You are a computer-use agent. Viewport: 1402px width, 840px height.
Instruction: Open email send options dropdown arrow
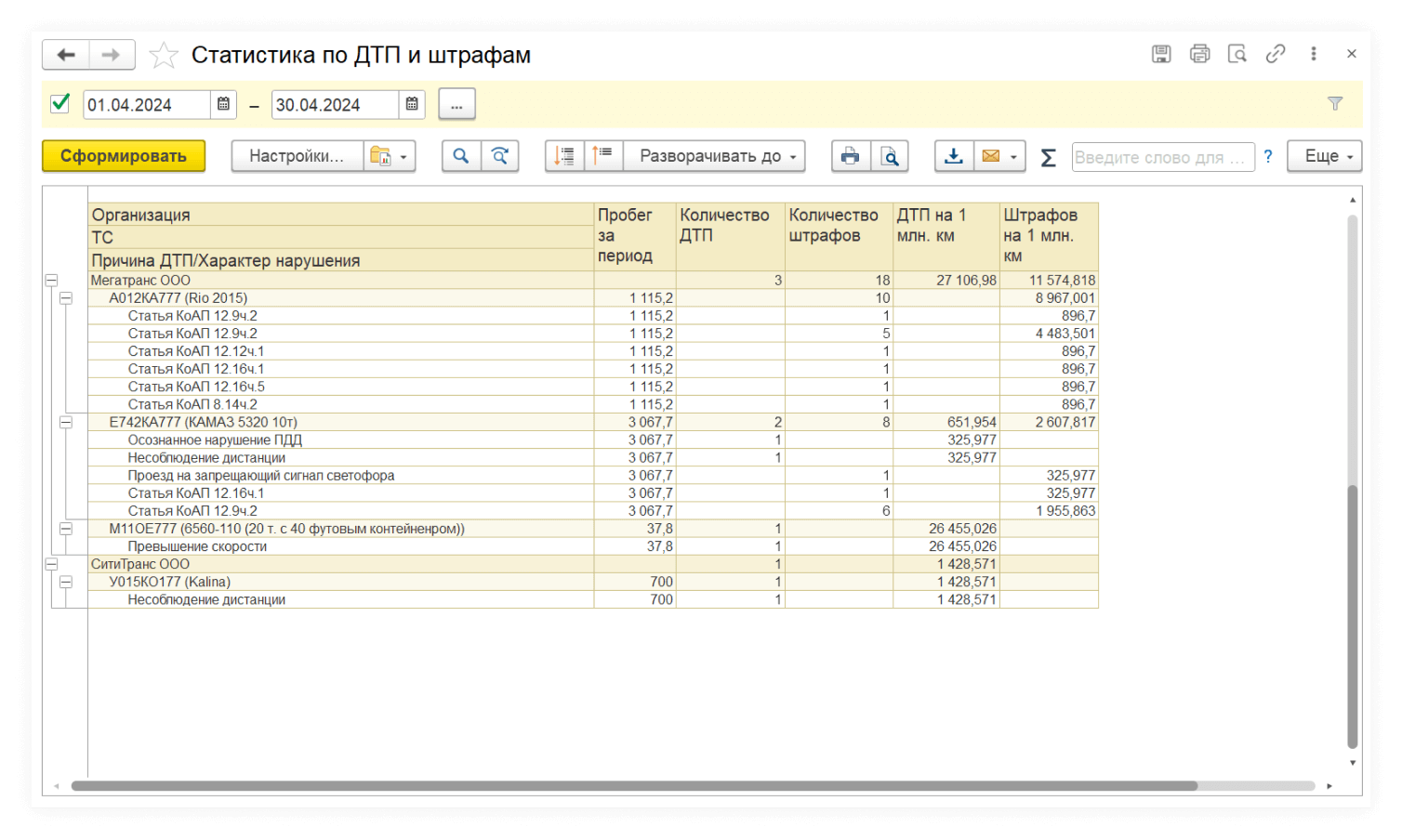click(1013, 157)
